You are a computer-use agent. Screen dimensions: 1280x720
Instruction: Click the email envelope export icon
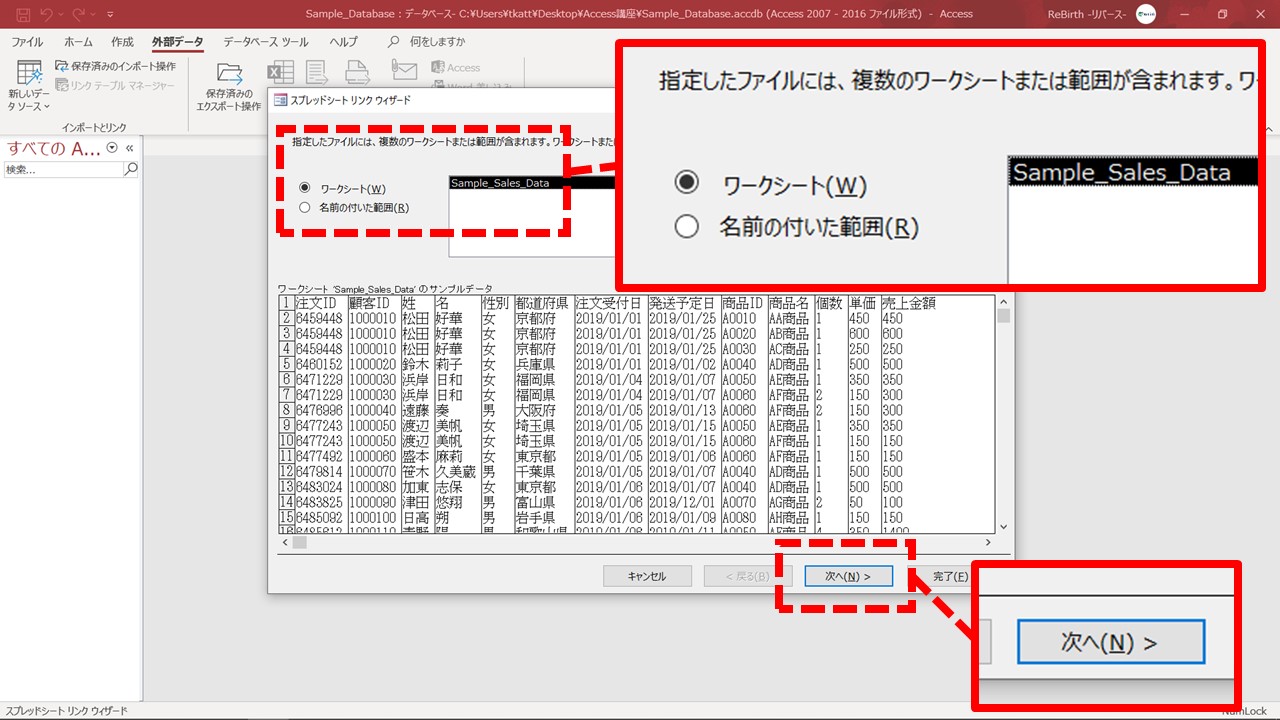pos(404,70)
